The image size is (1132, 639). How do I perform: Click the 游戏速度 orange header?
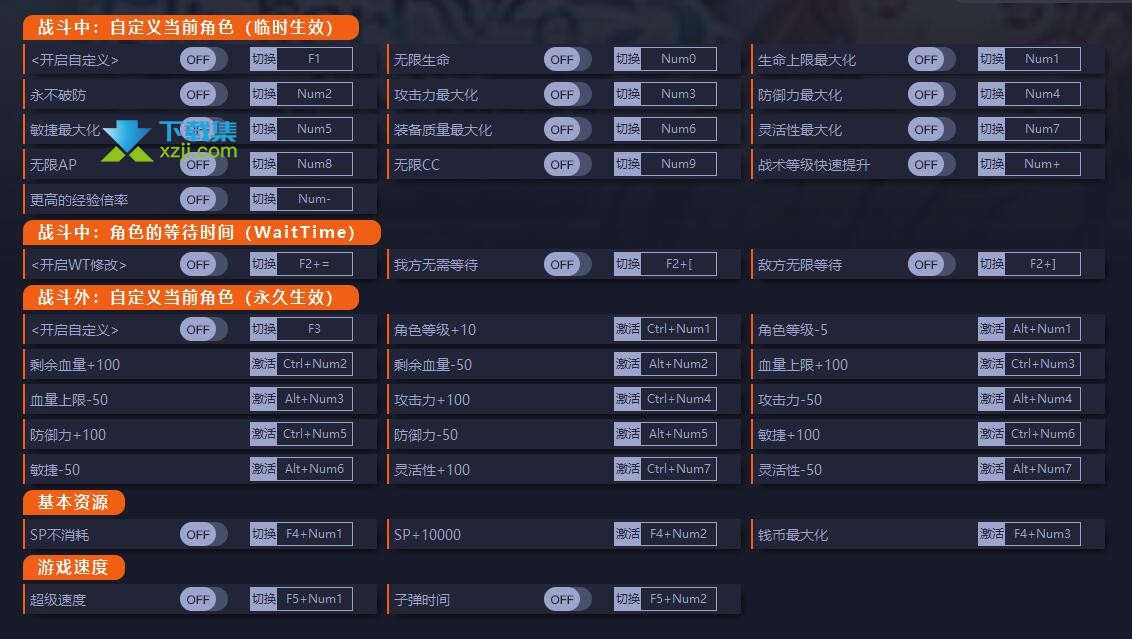[74, 568]
